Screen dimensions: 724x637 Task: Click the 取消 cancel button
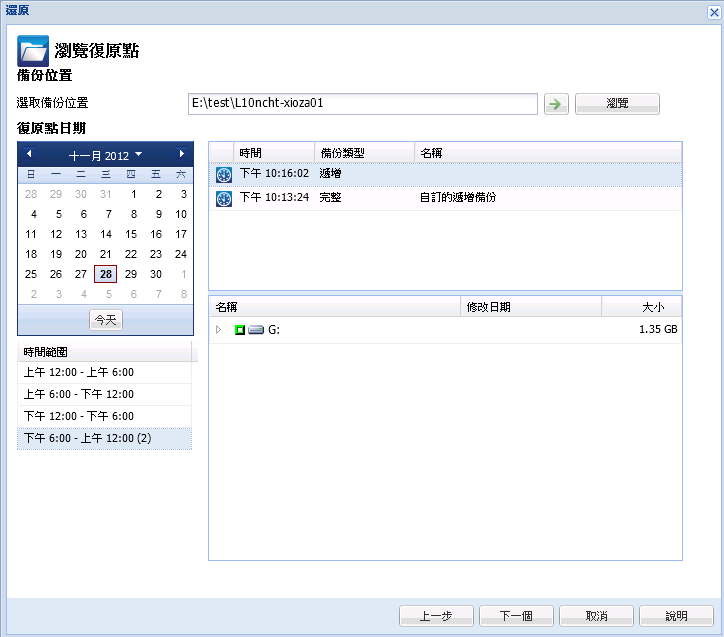point(597,616)
